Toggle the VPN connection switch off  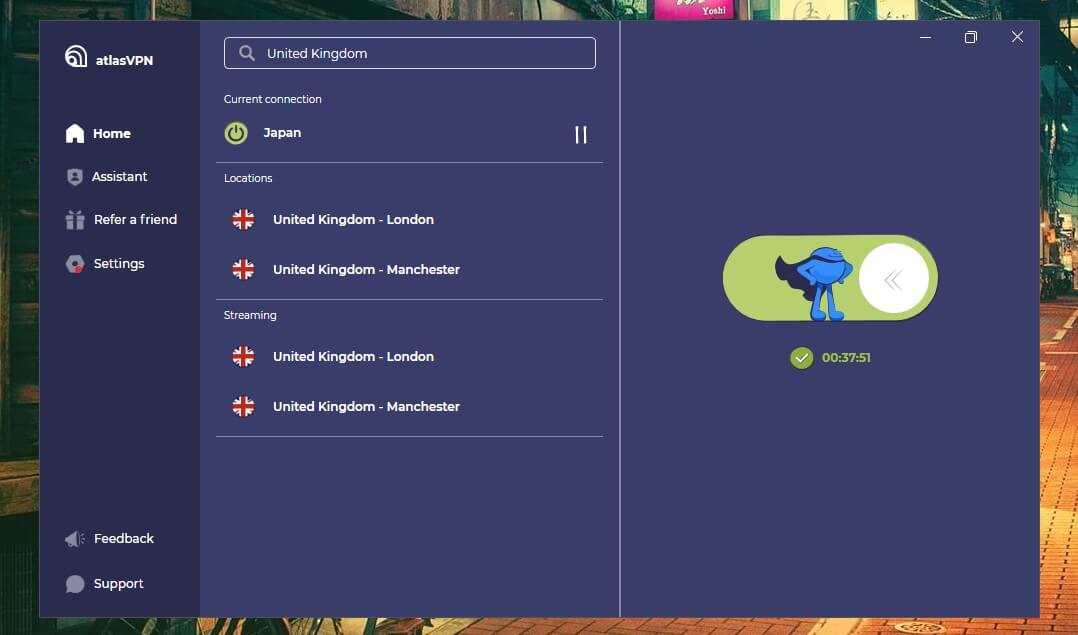(x=830, y=278)
